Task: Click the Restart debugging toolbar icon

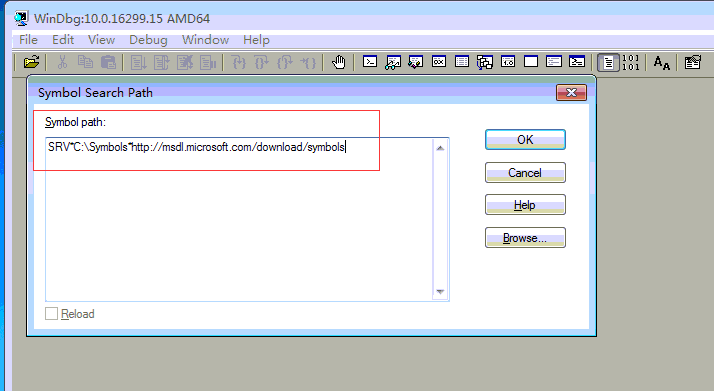Action: [161, 62]
